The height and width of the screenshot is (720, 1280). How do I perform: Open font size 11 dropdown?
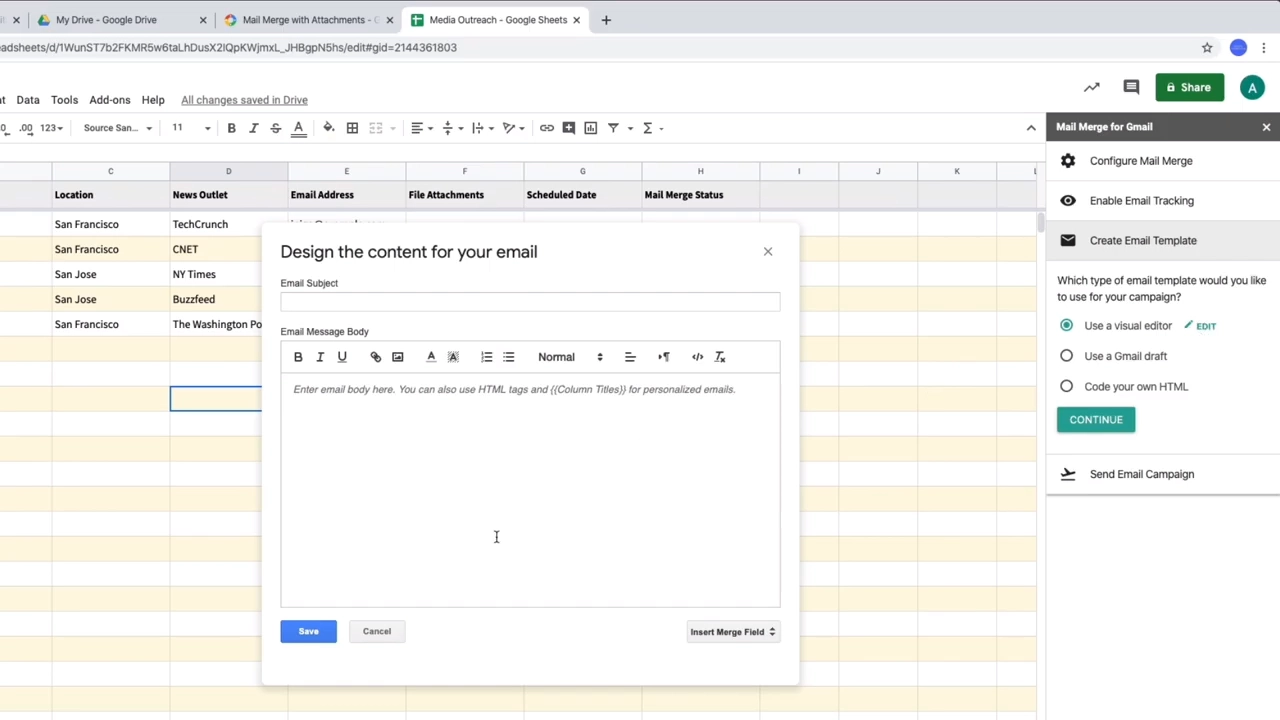[x=190, y=128]
